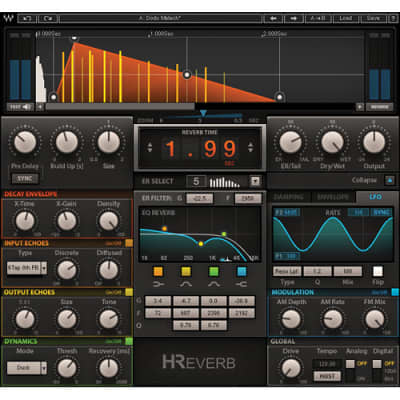Open the ER Select dropdown arrow
This screenshot has height=400, width=400.
255,181
